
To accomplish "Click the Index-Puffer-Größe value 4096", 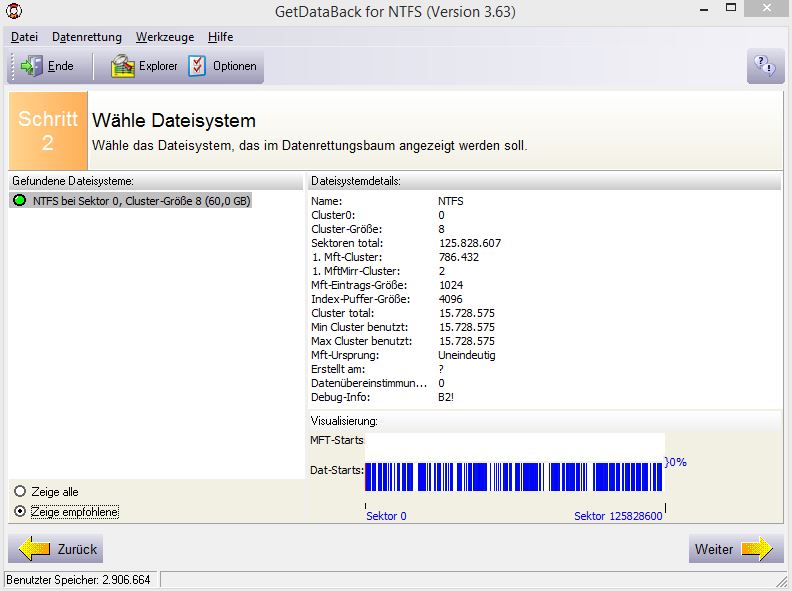I will coord(451,299).
